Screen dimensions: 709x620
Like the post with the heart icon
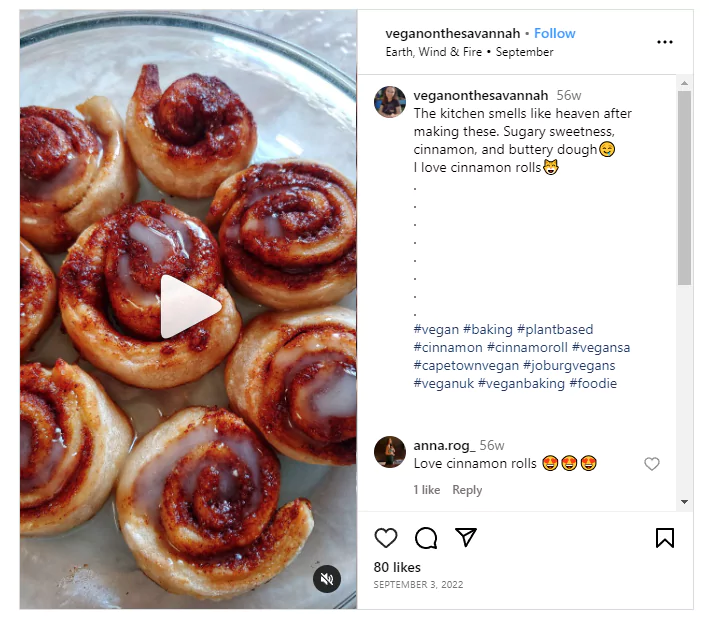(386, 538)
